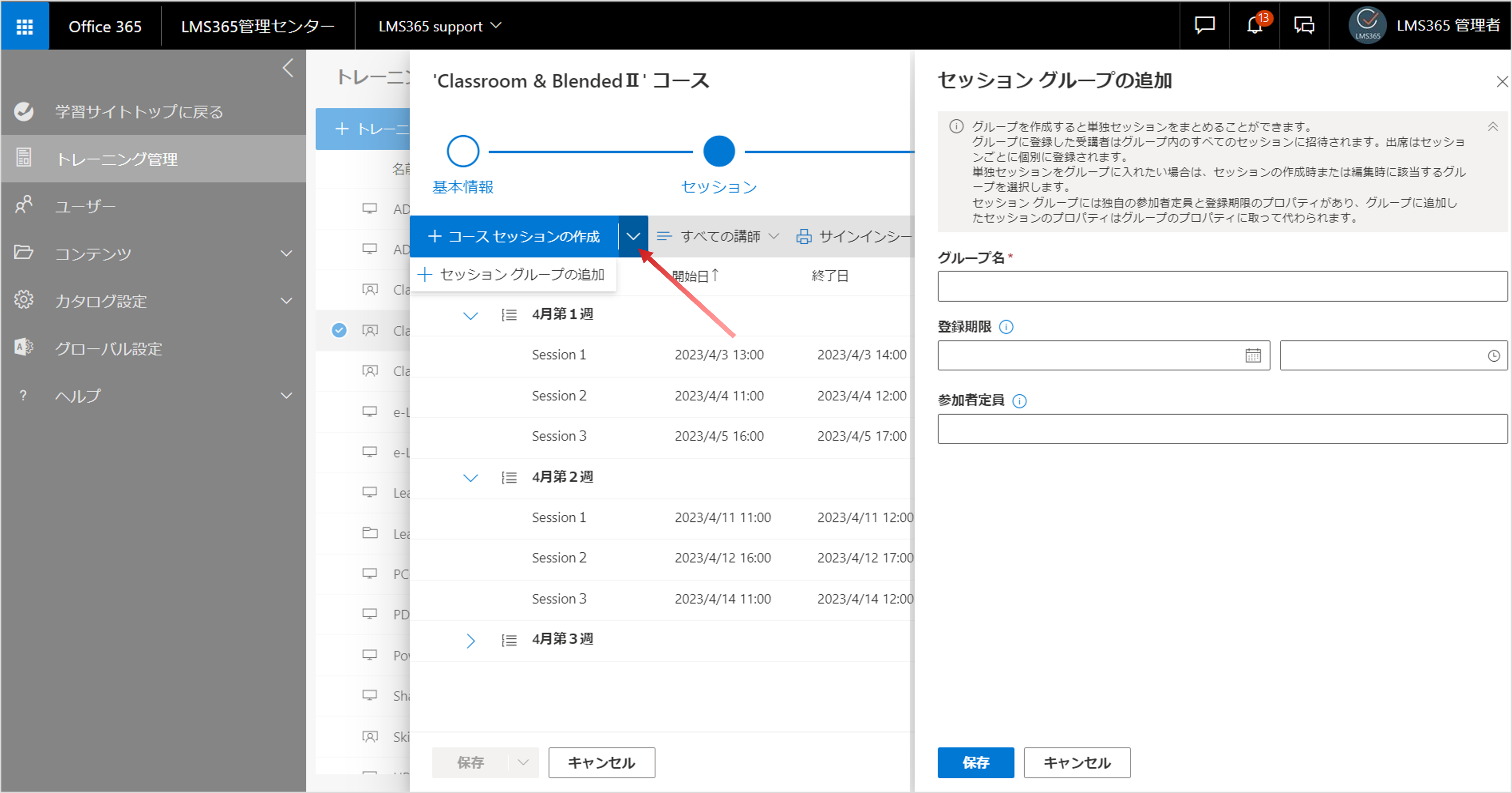Toggle the checked course row checkbox
The image size is (1512, 793).
click(x=339, y=330)
